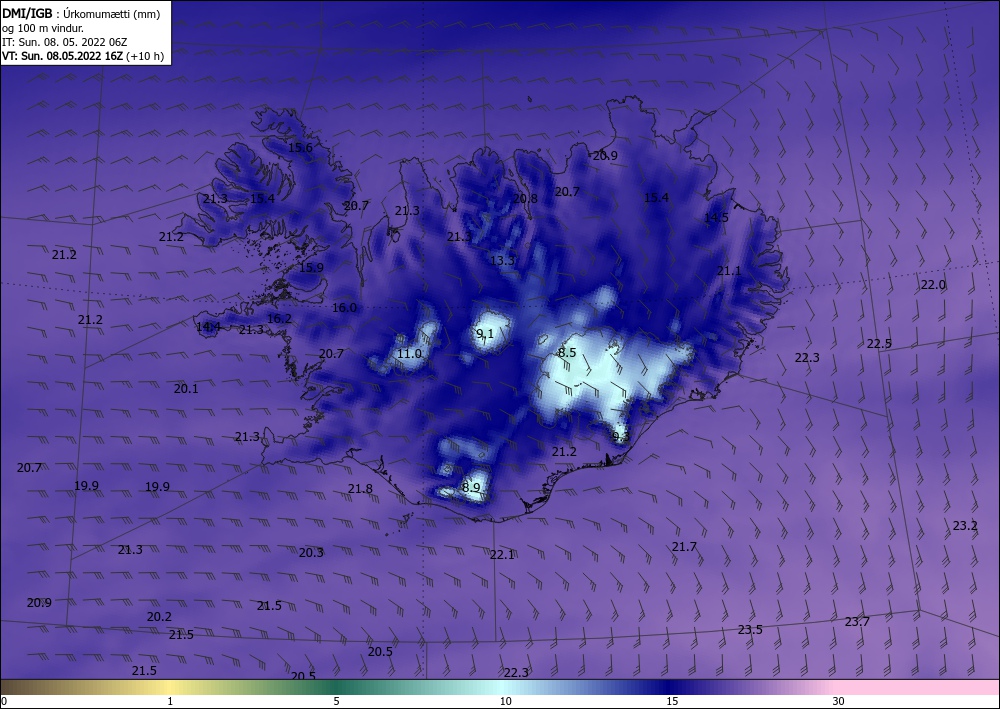Click the 21.7 value label

click(x=684, y=547)
